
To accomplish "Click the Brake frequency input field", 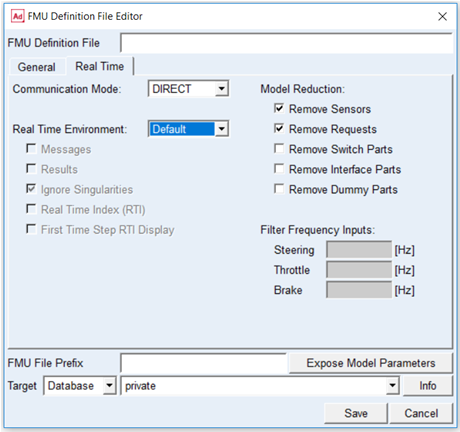I will [359, 290].
